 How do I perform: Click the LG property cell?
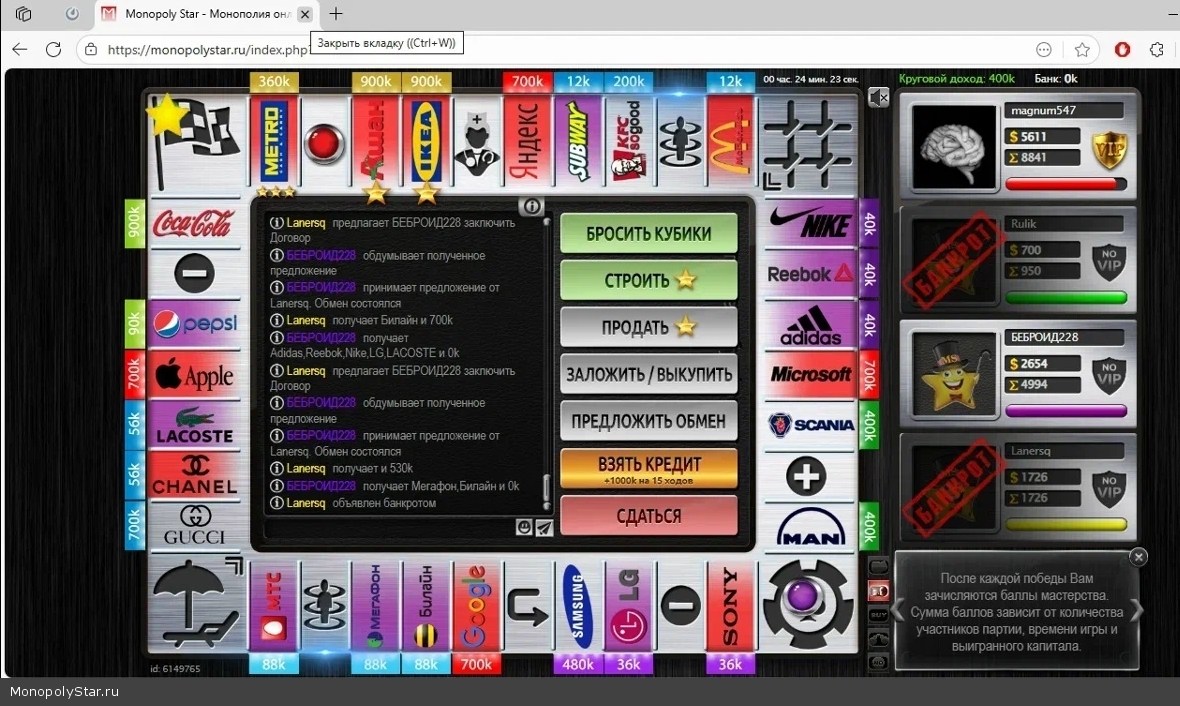point(628,606)
